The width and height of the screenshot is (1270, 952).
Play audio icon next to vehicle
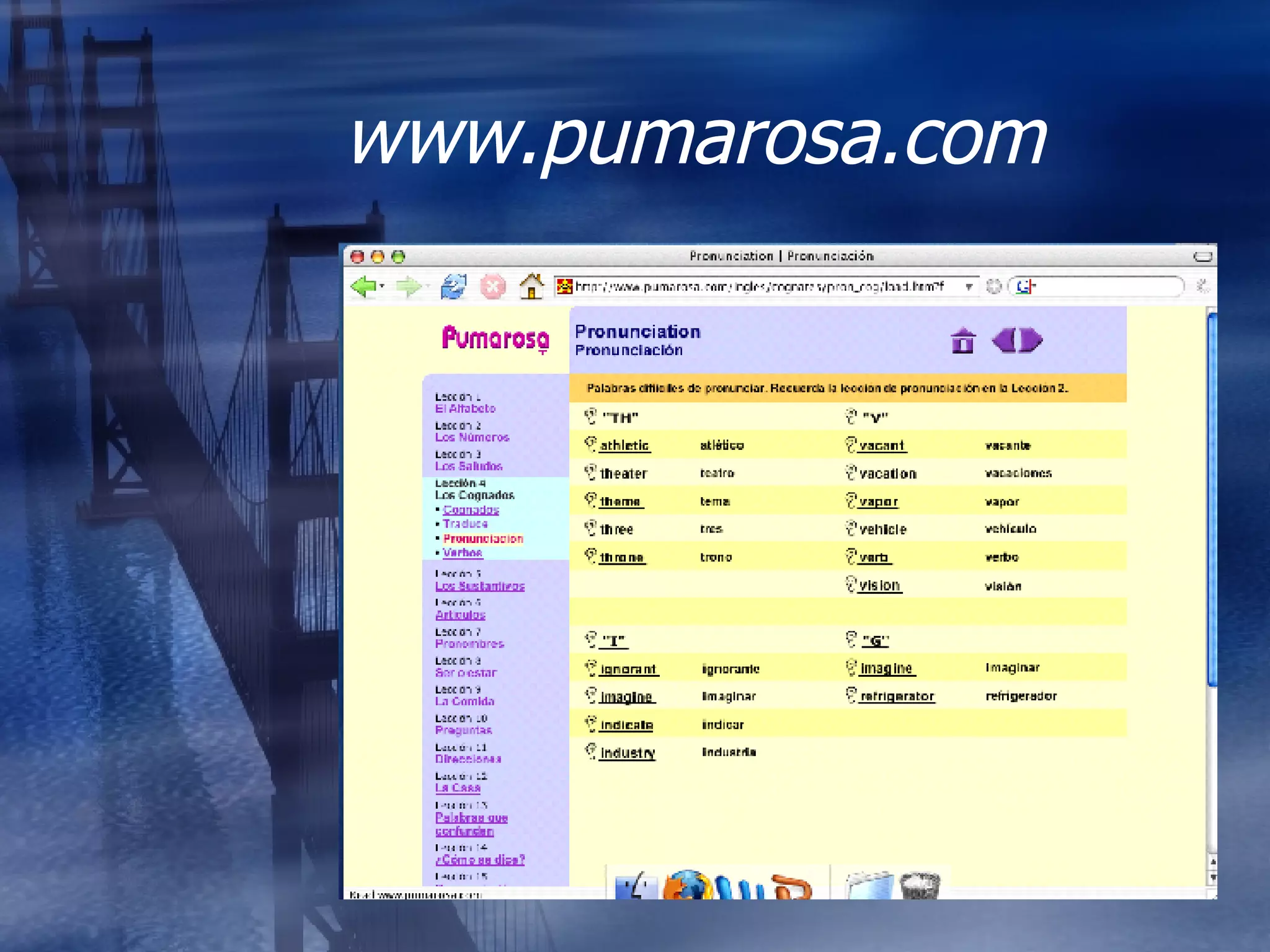tap(851, 528)
